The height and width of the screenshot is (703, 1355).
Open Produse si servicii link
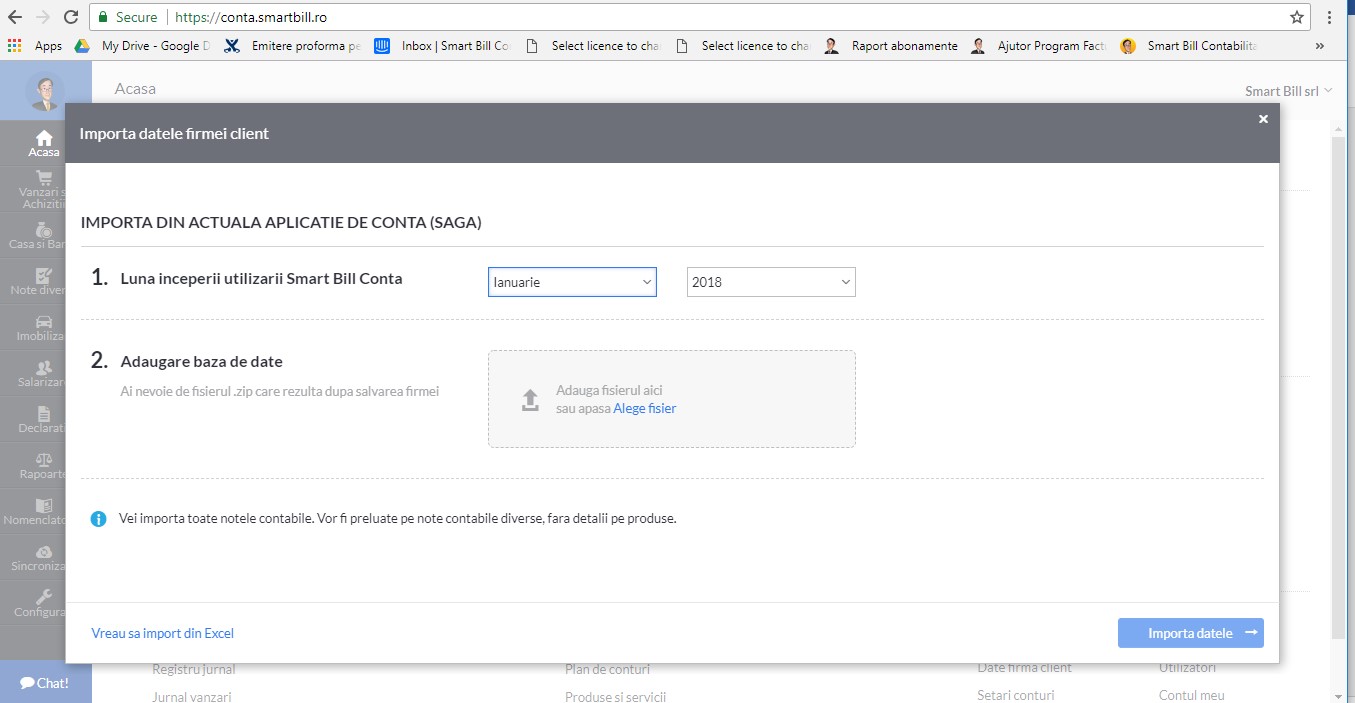615,696
